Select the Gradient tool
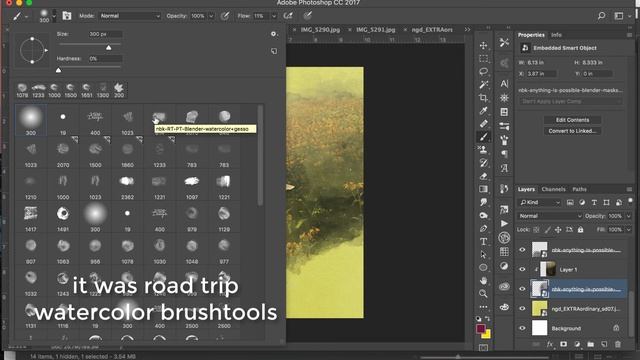The image size is (640, 360). tap(484, 189)
